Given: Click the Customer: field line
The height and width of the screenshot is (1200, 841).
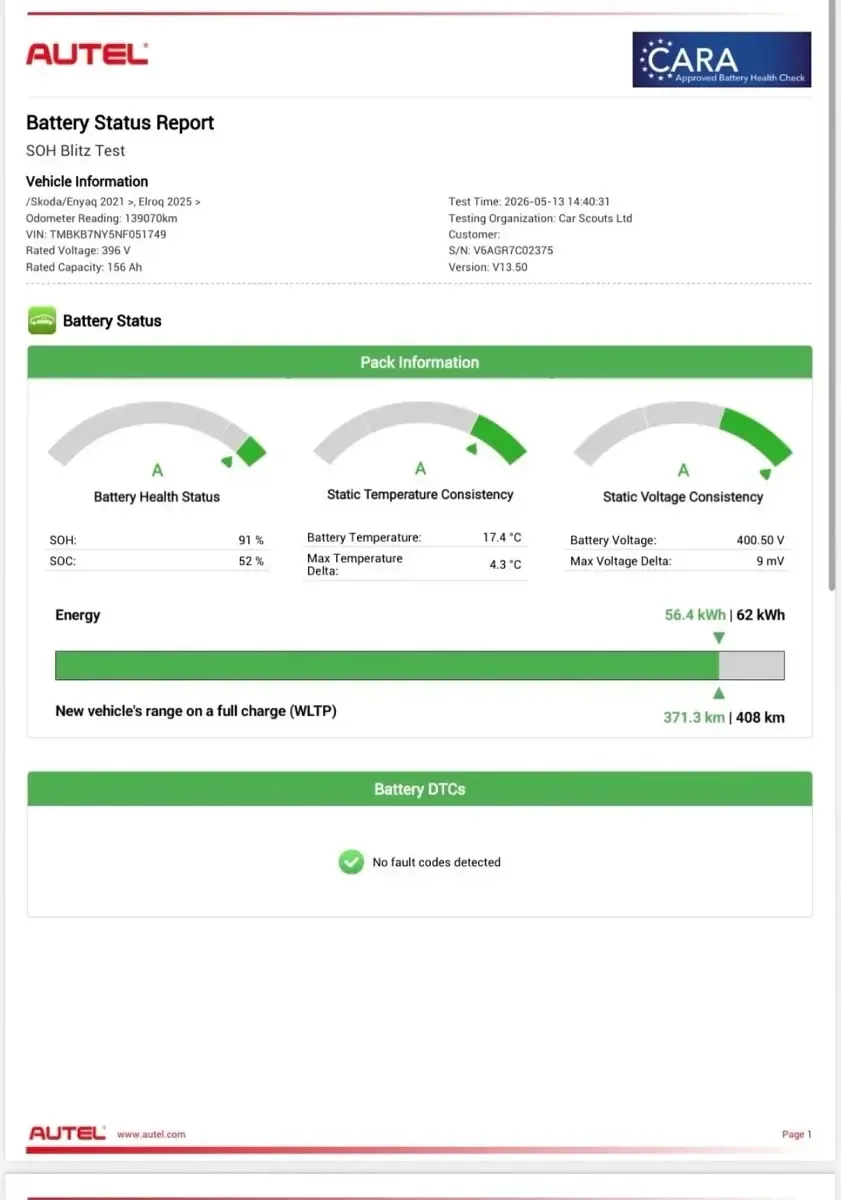Looking at the screenshot, I should click(x=474, y=235).
